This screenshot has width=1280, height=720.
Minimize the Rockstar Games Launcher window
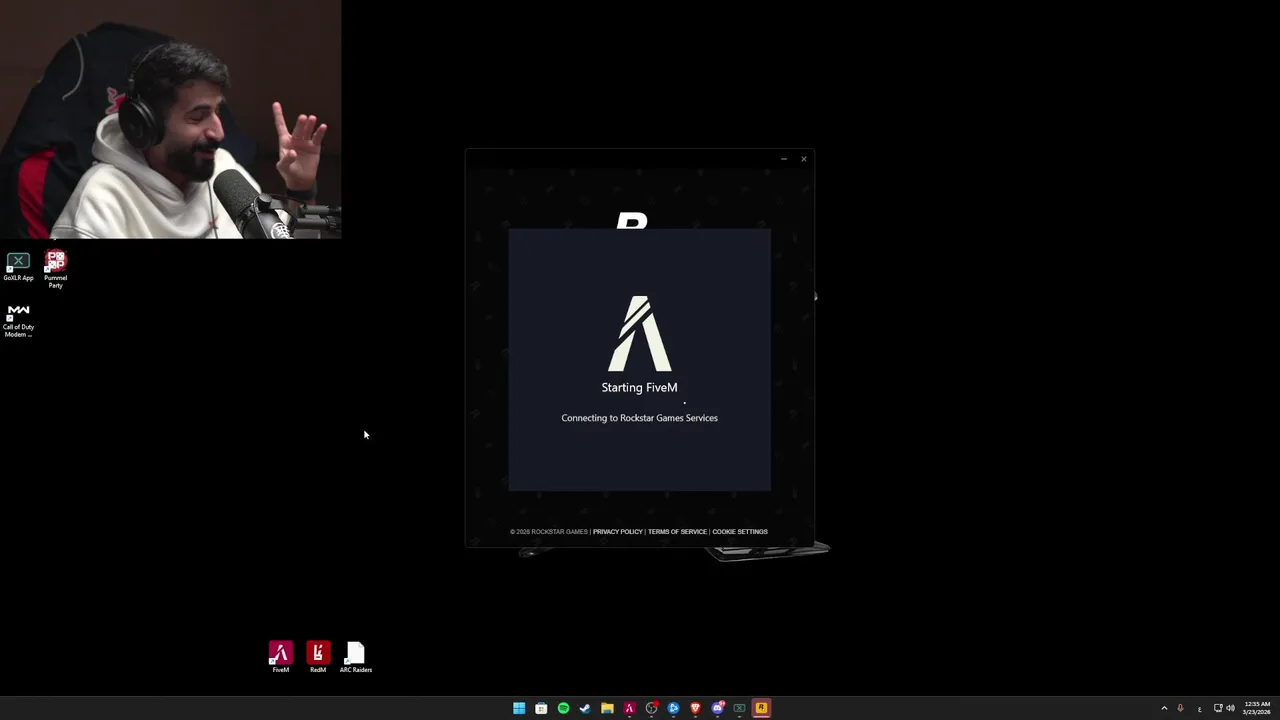(x=784, y=159)
